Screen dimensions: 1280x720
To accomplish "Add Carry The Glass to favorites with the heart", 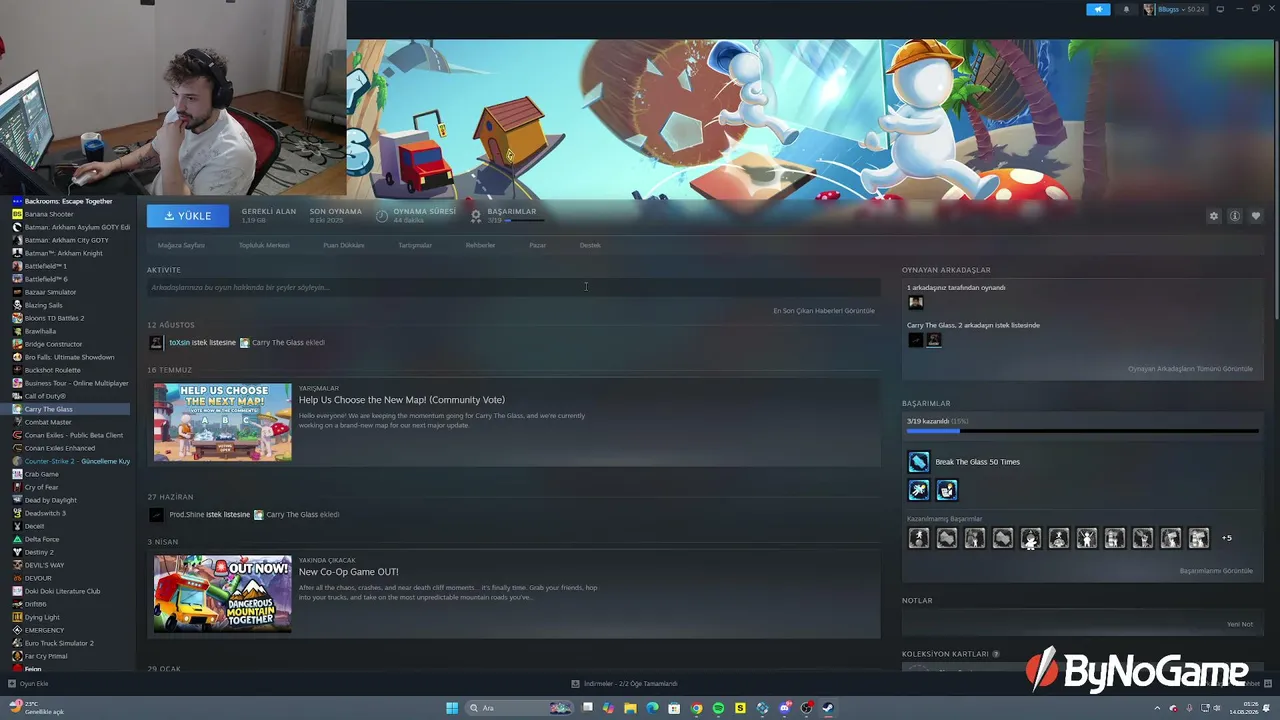I will 1256,216.
